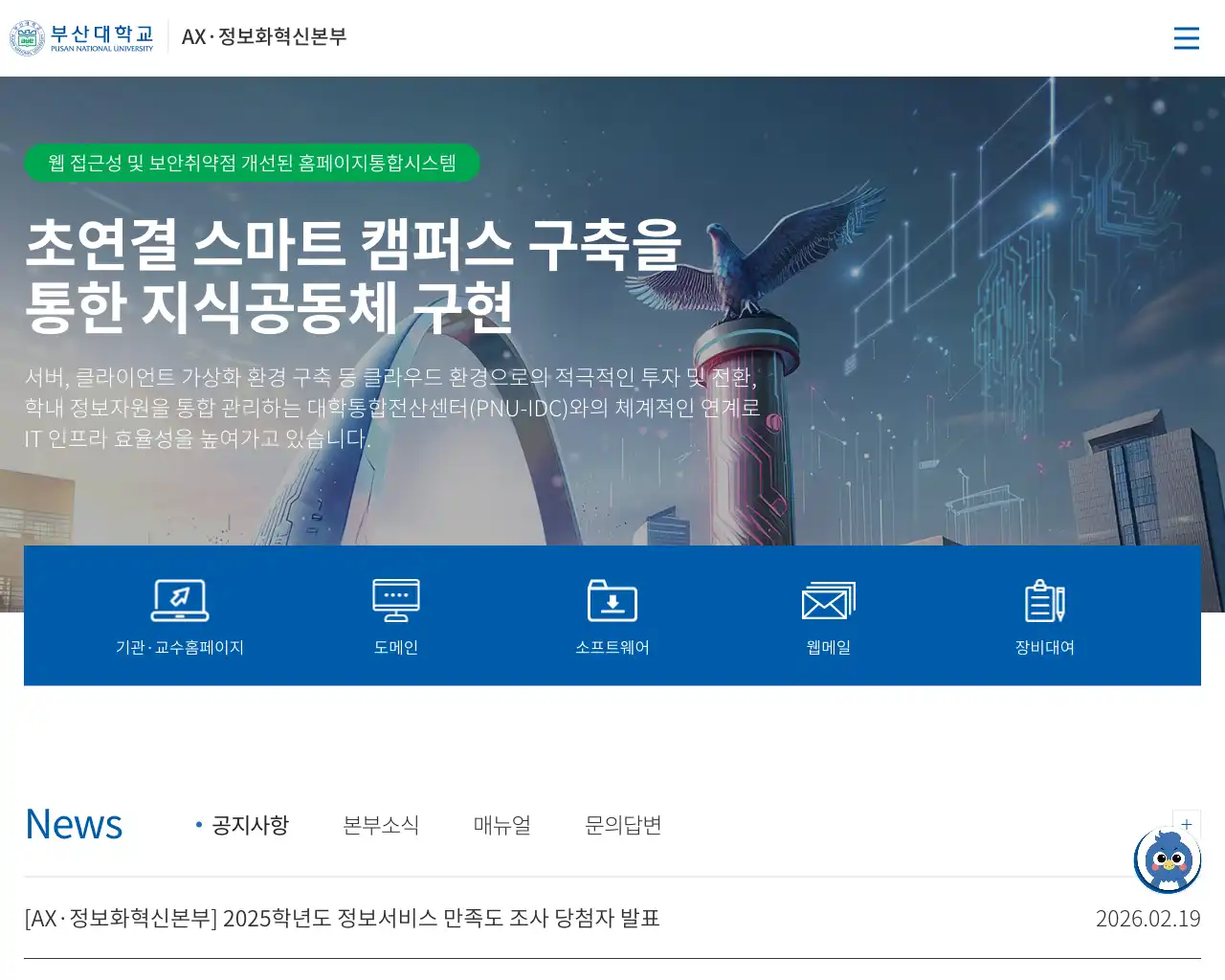Click the 웹메일 text label
1225x980 pixels.
(827, 647)
